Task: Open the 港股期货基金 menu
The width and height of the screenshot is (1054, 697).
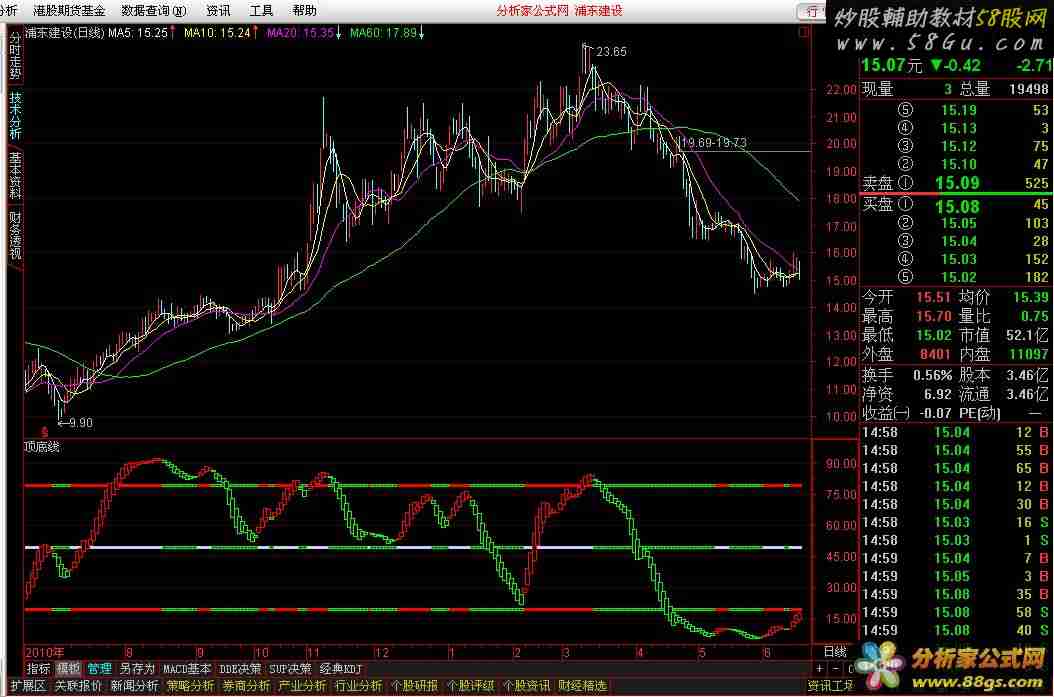Action: [x=69, y=11]
